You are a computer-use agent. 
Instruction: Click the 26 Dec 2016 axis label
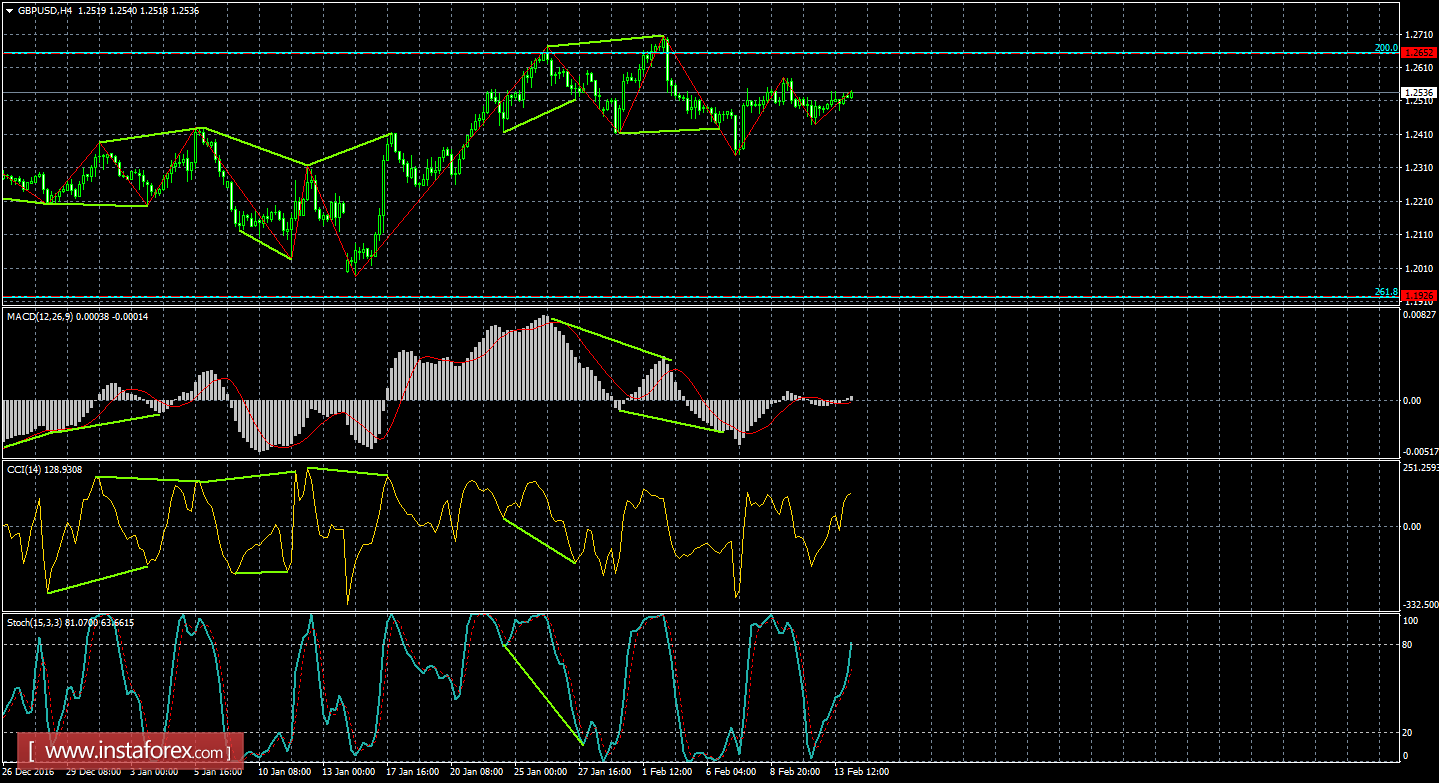pyautogui.click(x=30, y=772)
